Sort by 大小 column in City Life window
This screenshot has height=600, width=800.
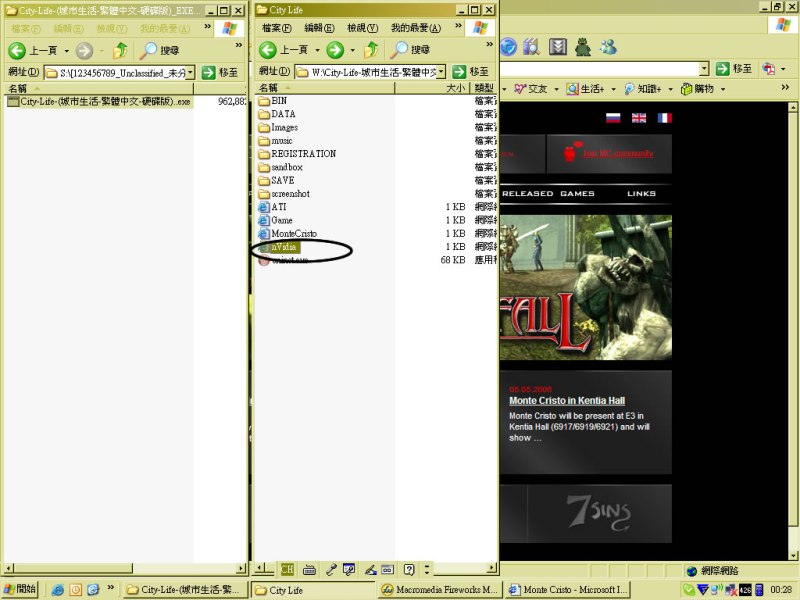(x=432, y=88)
